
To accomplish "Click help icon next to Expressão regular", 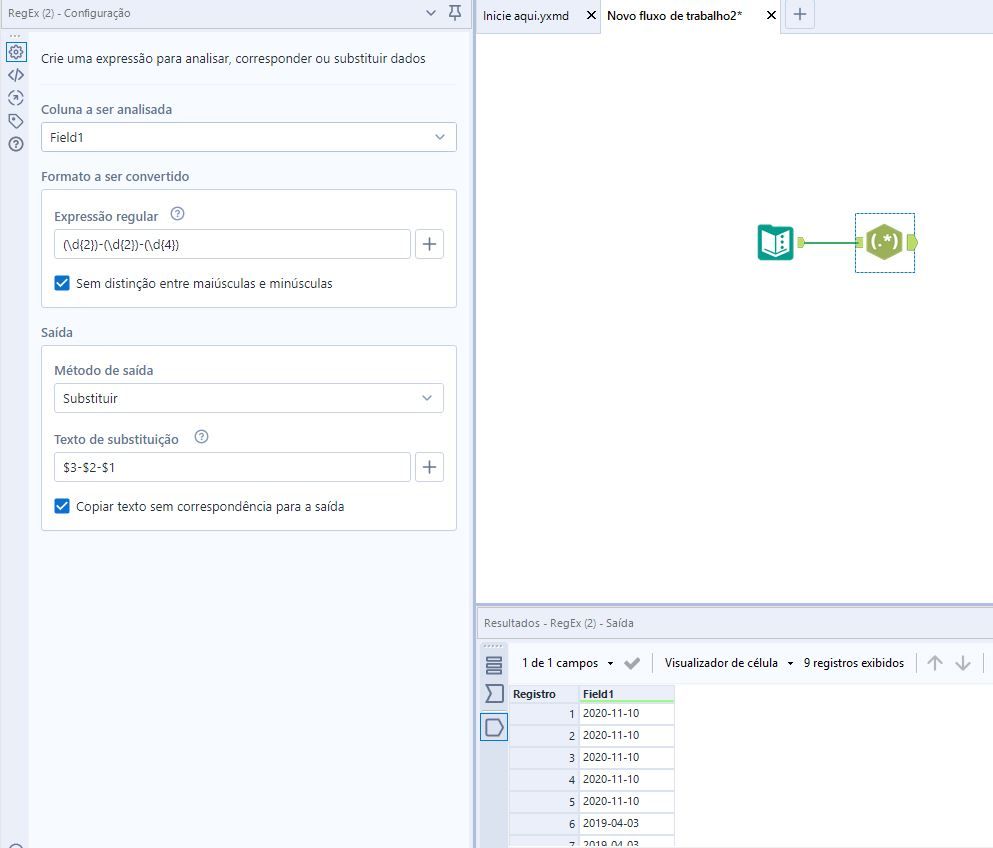I will (x=177, y=214).
